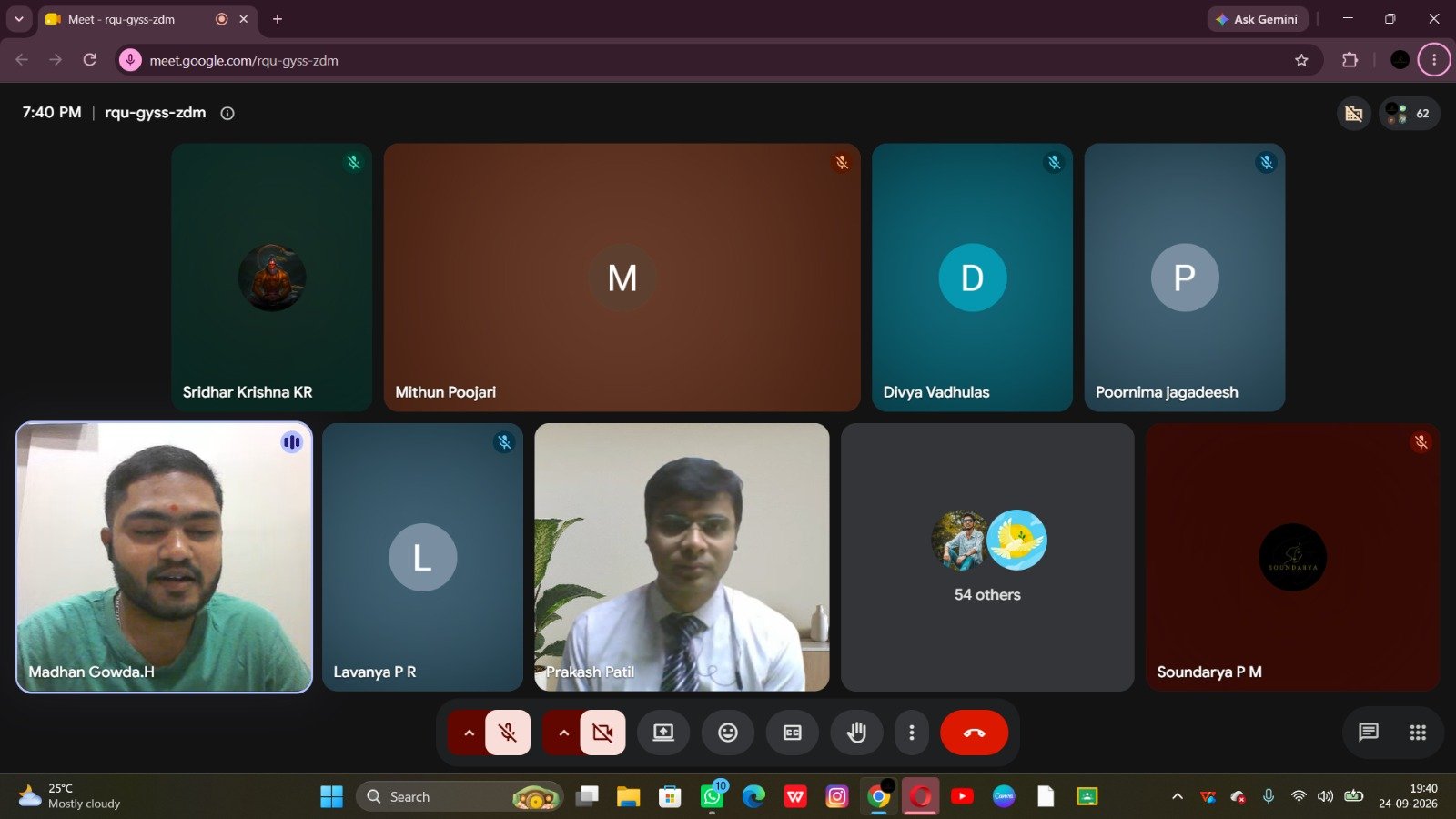Image resolution: width=1456 pixels, height=819 pixels.
Task: Leave the call with red hang-up button
Action: coord(975,733)
